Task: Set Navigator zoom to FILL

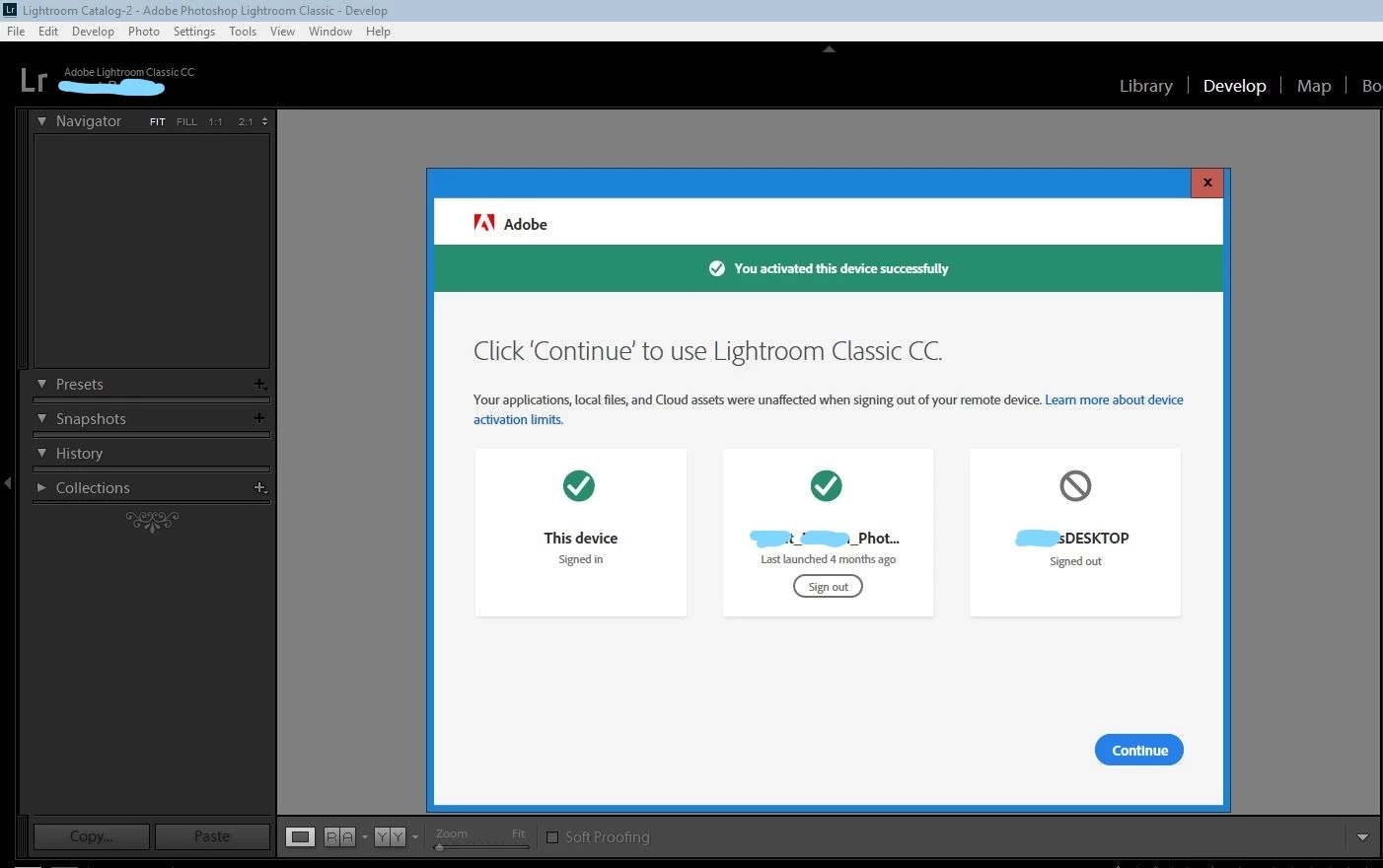Action: [186, 122]
